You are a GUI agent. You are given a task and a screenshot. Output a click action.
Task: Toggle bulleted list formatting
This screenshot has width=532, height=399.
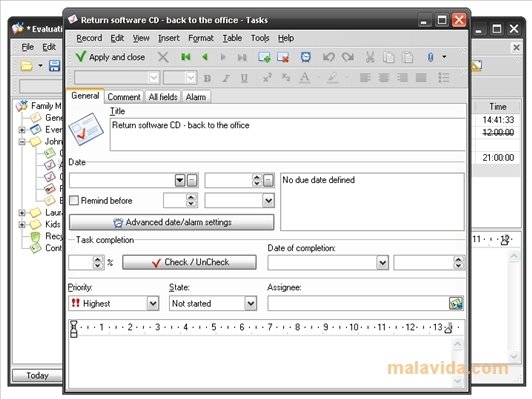pos(444,78)
